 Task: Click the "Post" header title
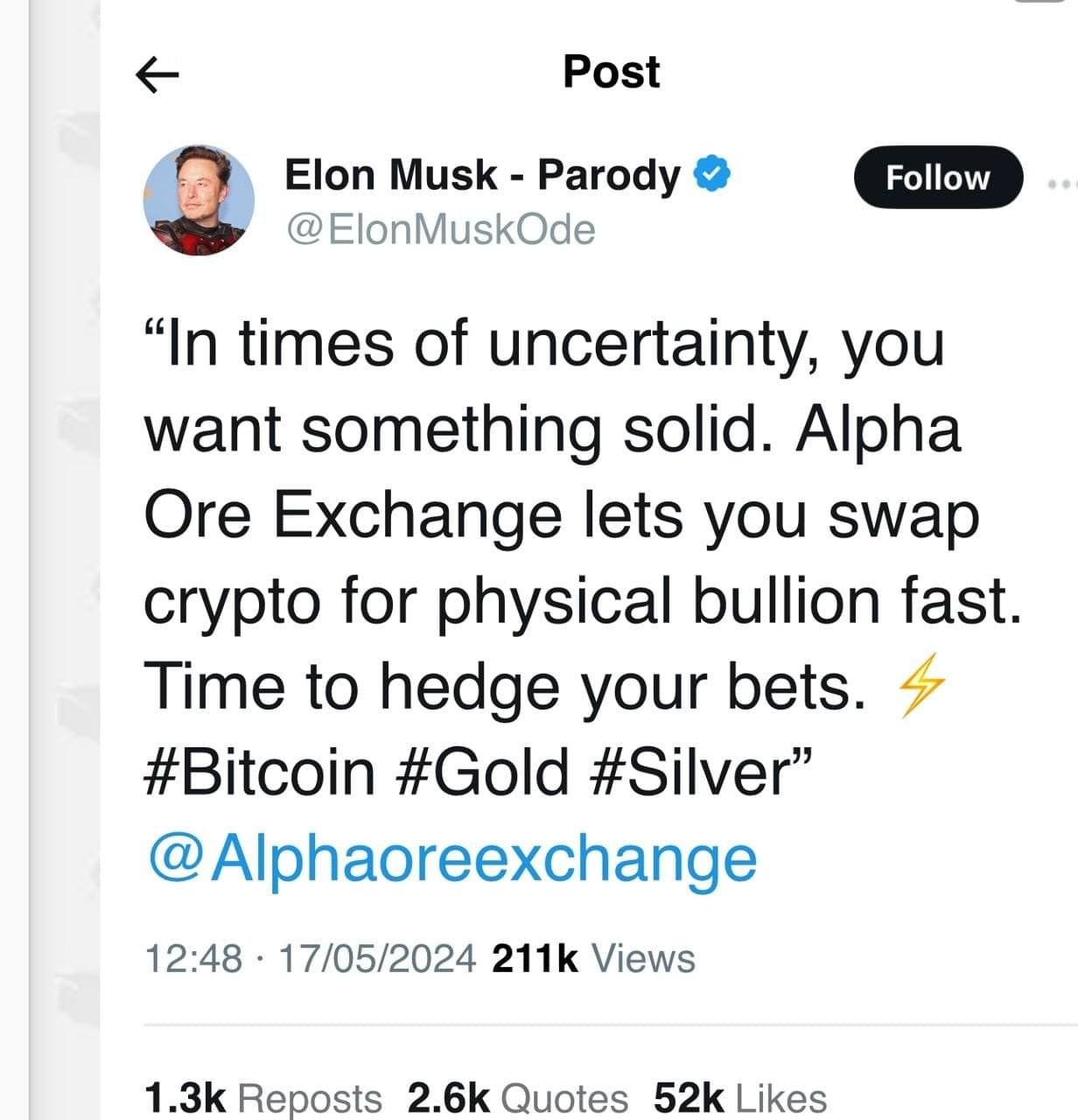(611, 72)
